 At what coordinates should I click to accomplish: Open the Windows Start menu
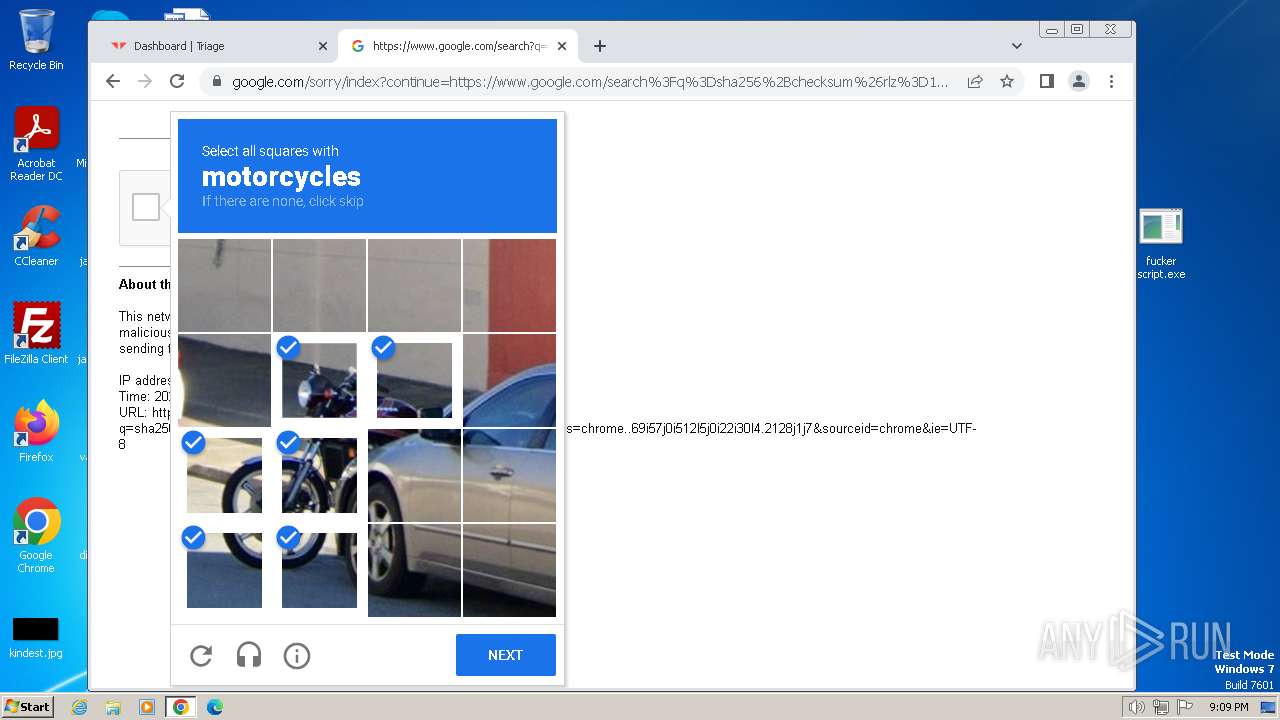pos(27,707)
